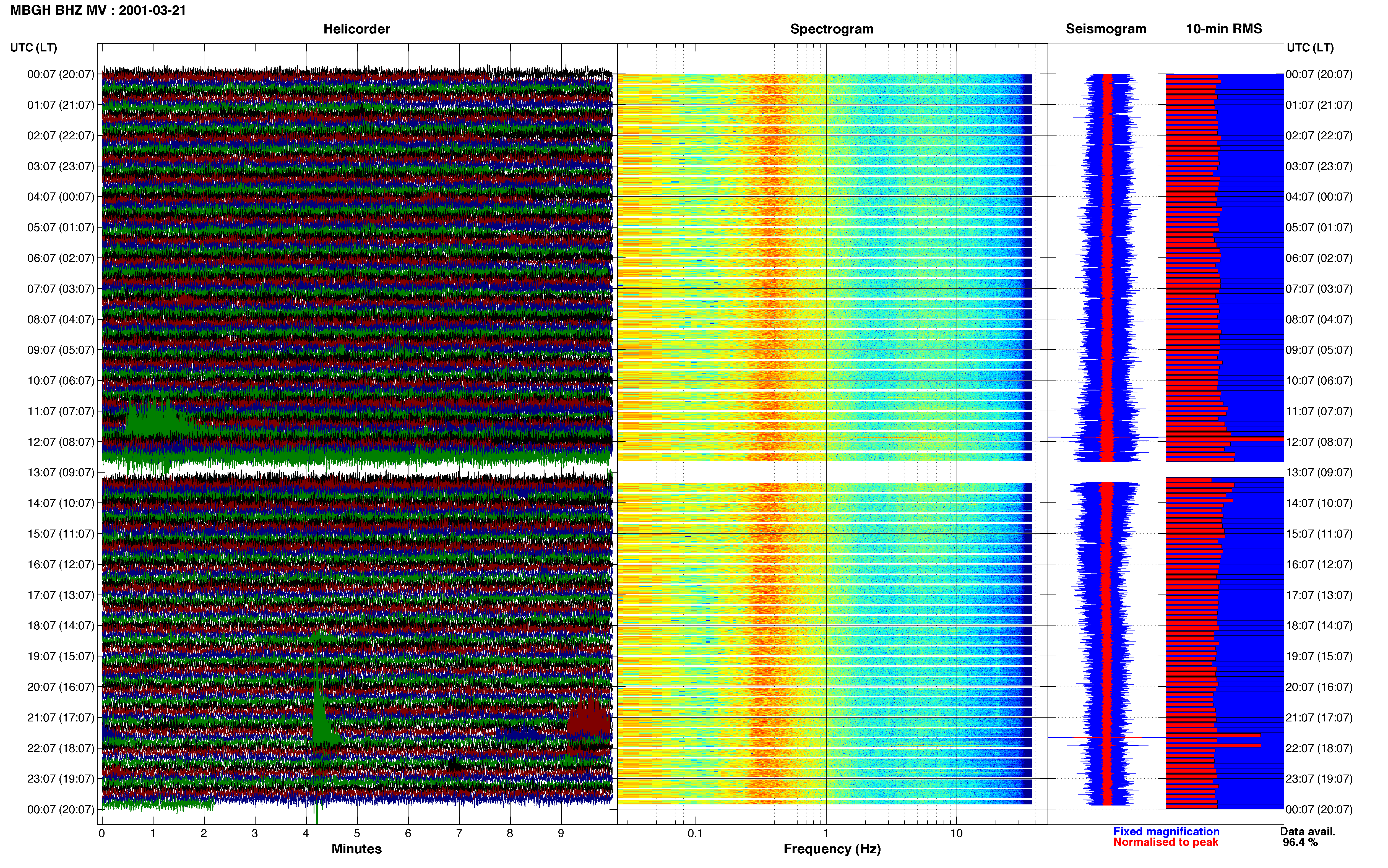Image resolution: width=1388 pixels, height=868 pixels.
Task: Click helicorder minute tick '5'
Action: 357,833
